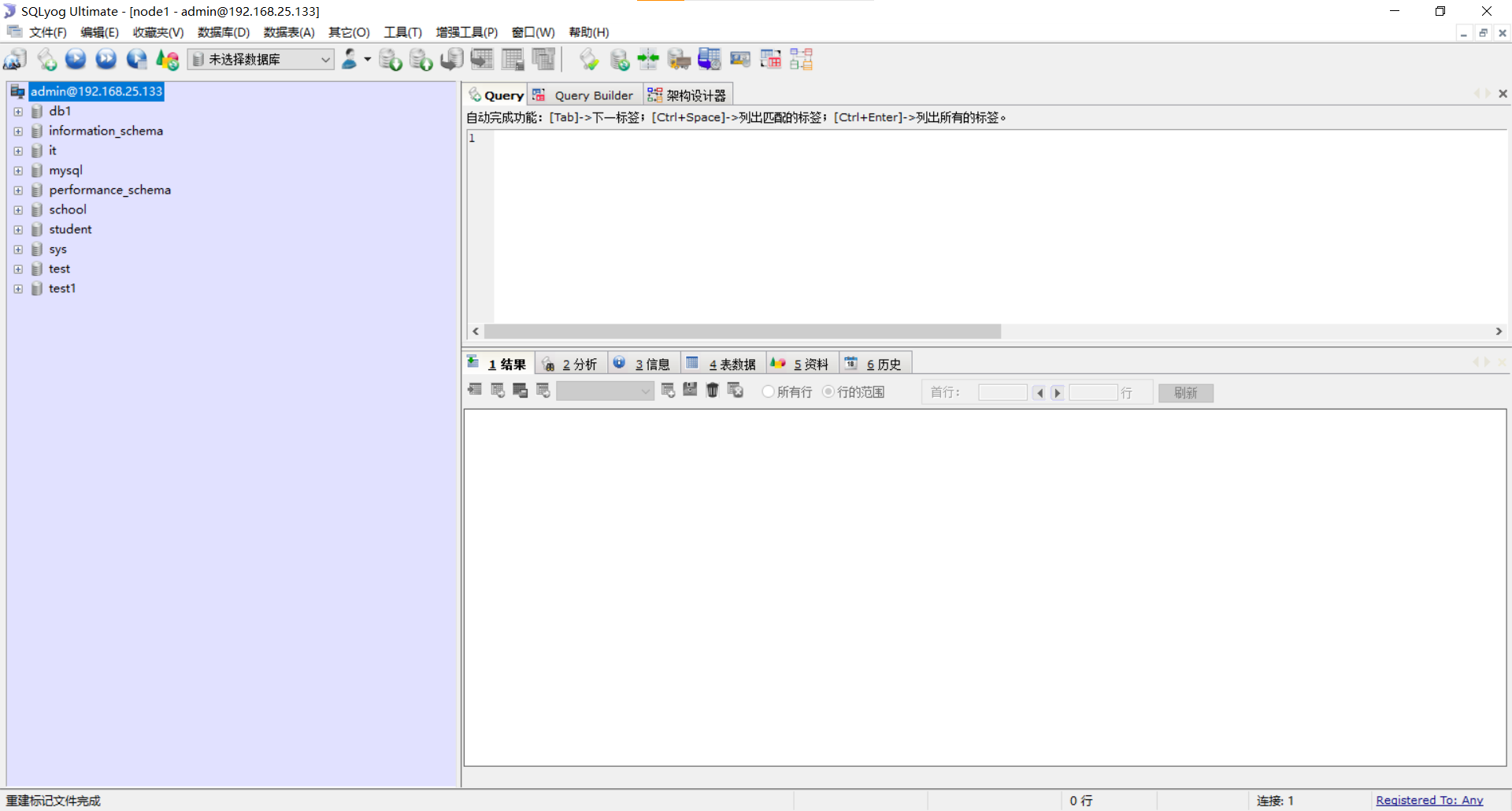Click the Execute and Edit Resultset icon

pyautogui.click(x=137, y=59)
